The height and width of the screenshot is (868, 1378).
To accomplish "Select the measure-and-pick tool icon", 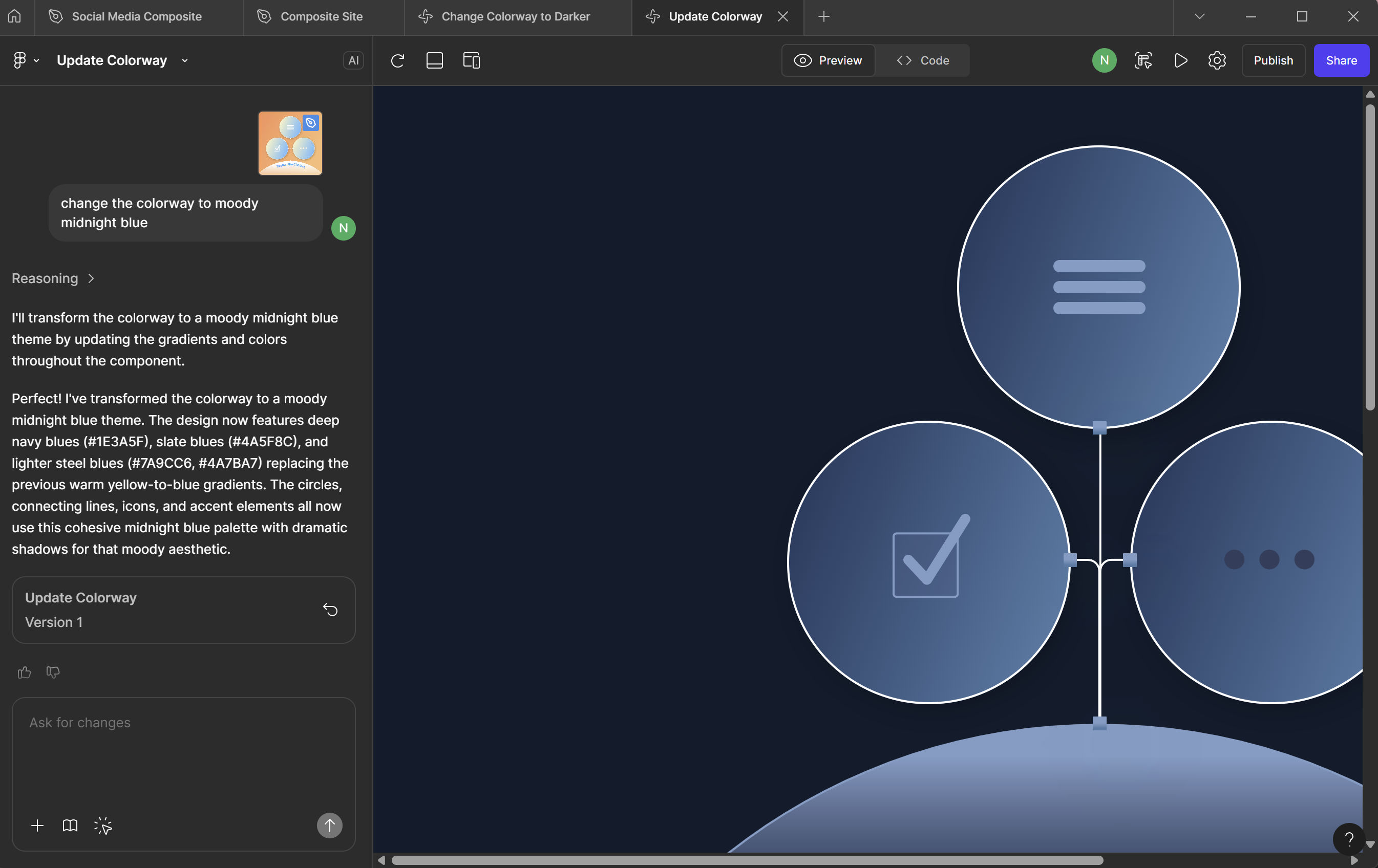I will (x=1142, y=60).
